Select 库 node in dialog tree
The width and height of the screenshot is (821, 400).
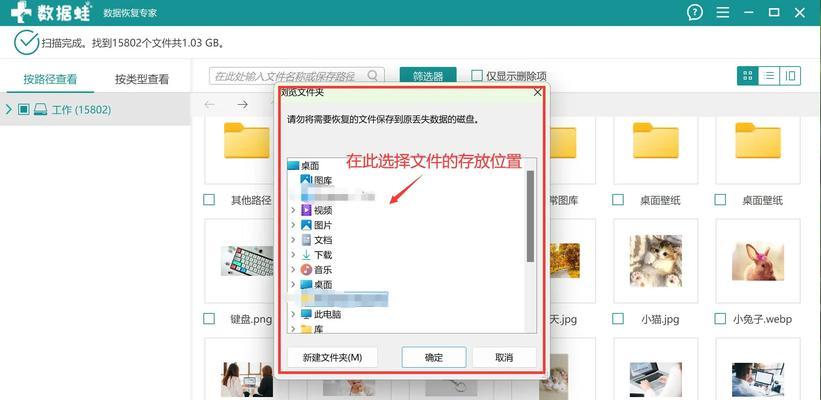(312, 329)
